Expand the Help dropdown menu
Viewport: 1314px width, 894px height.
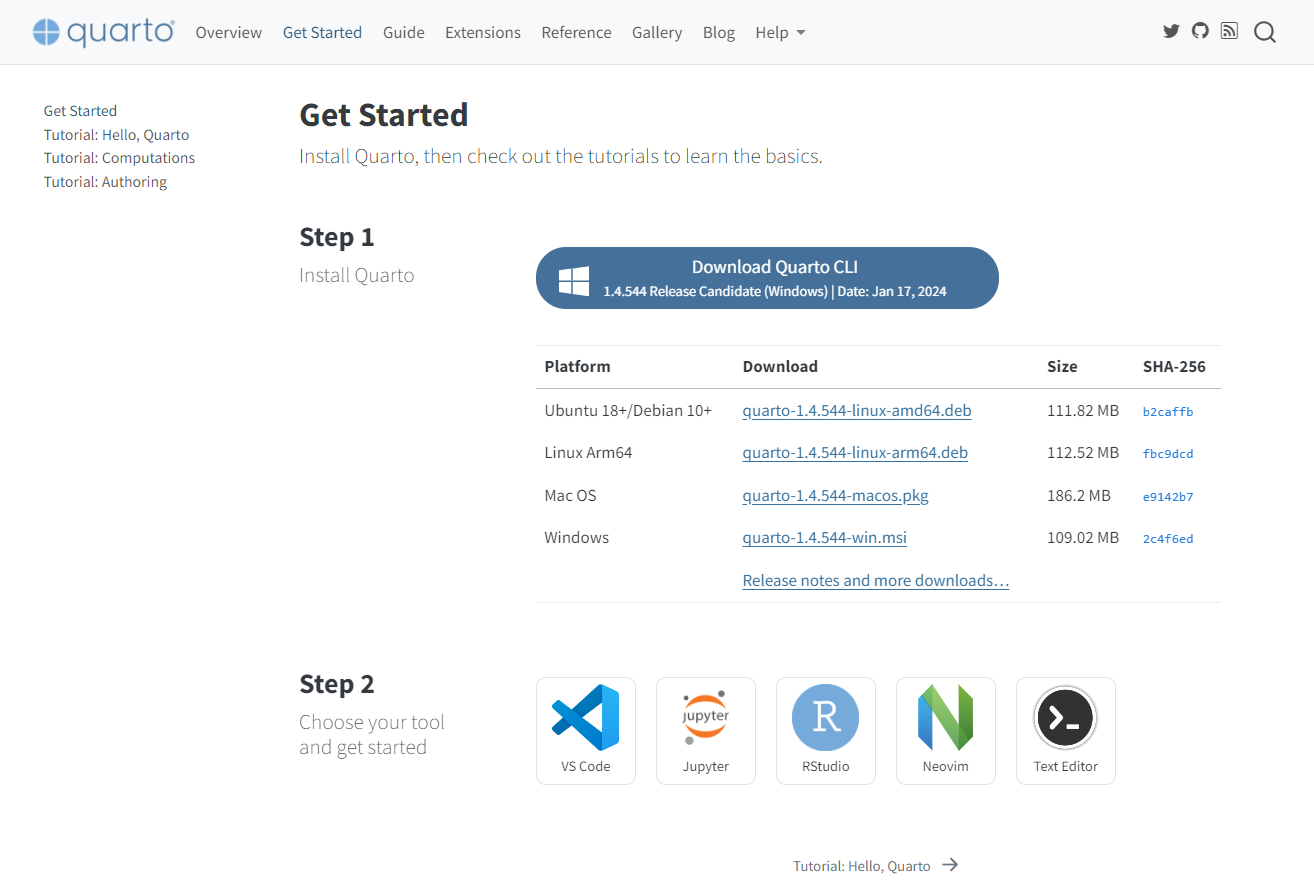coord(780,32)
